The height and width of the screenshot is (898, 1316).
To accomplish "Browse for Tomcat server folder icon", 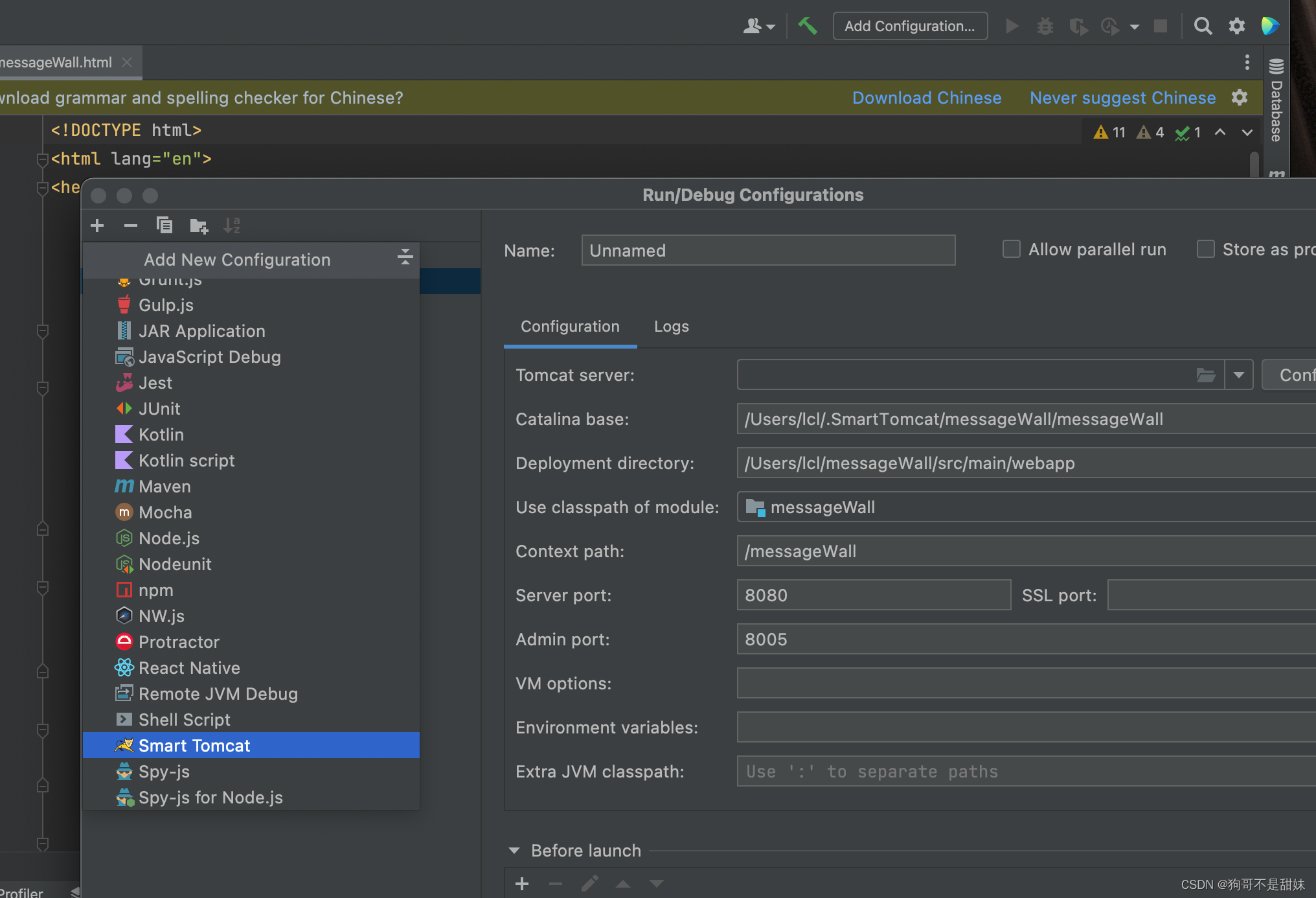I will point(1206,375).
